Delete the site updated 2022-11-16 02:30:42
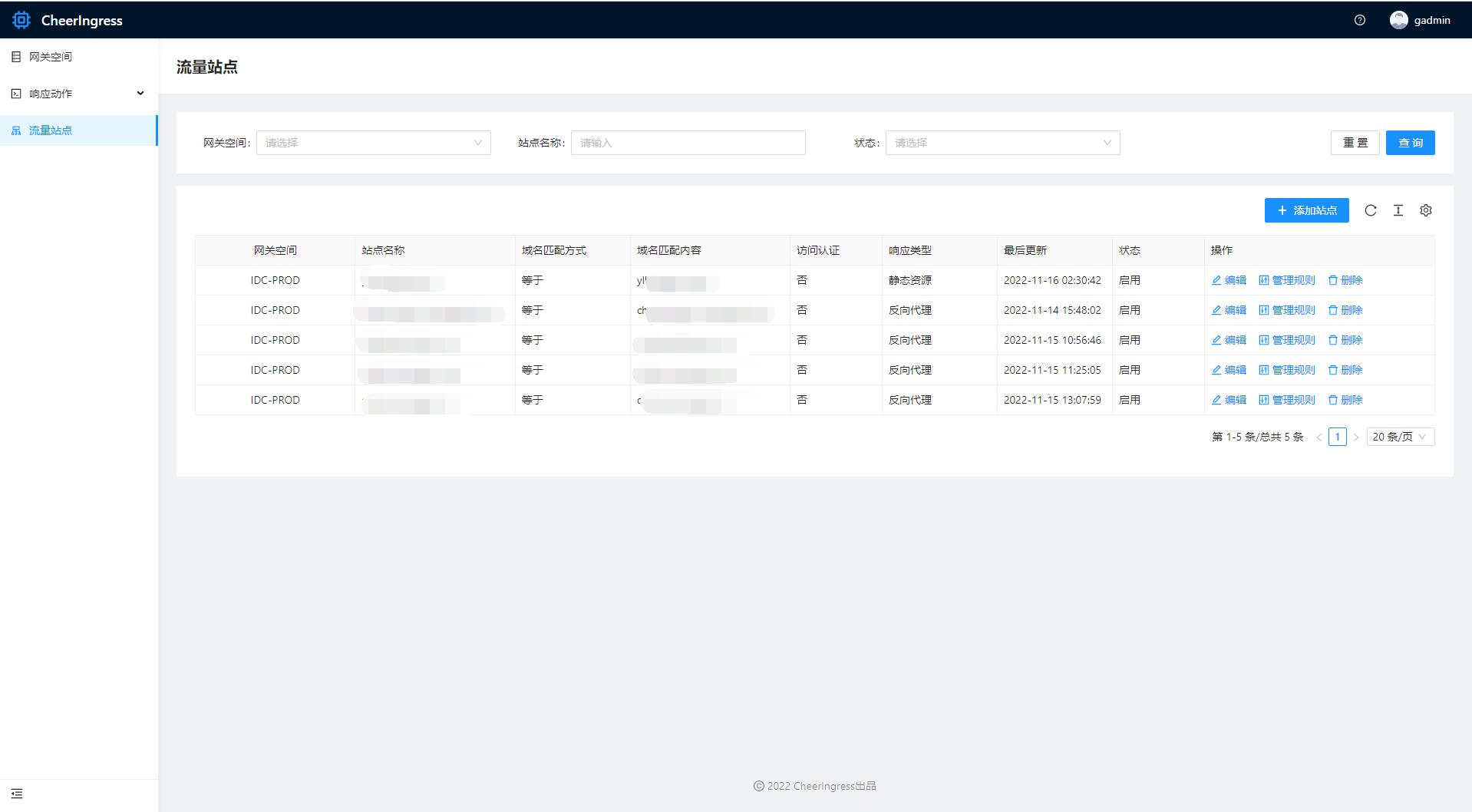Viewport: 1472px width, 812px height. (x=1345, y=280)
